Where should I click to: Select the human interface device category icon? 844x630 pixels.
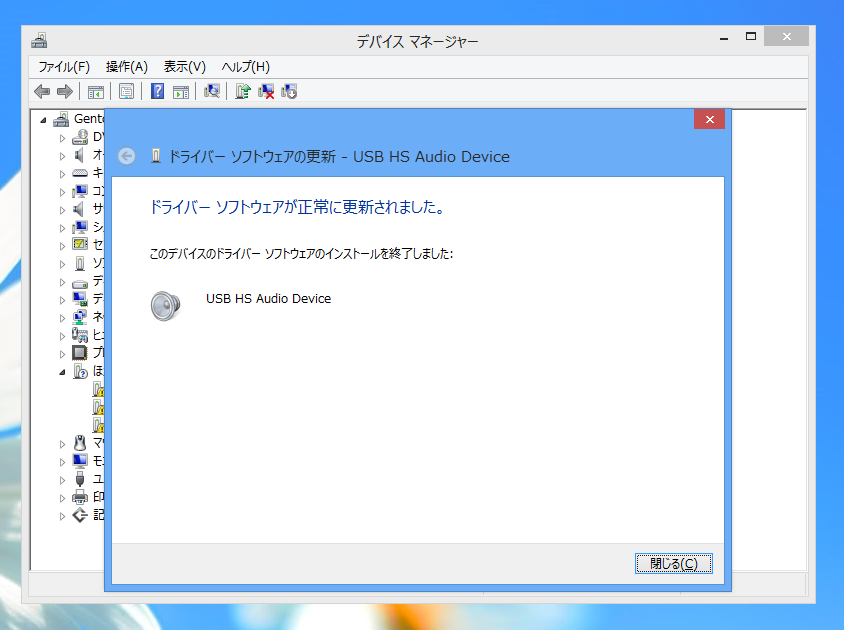(80, 335)
